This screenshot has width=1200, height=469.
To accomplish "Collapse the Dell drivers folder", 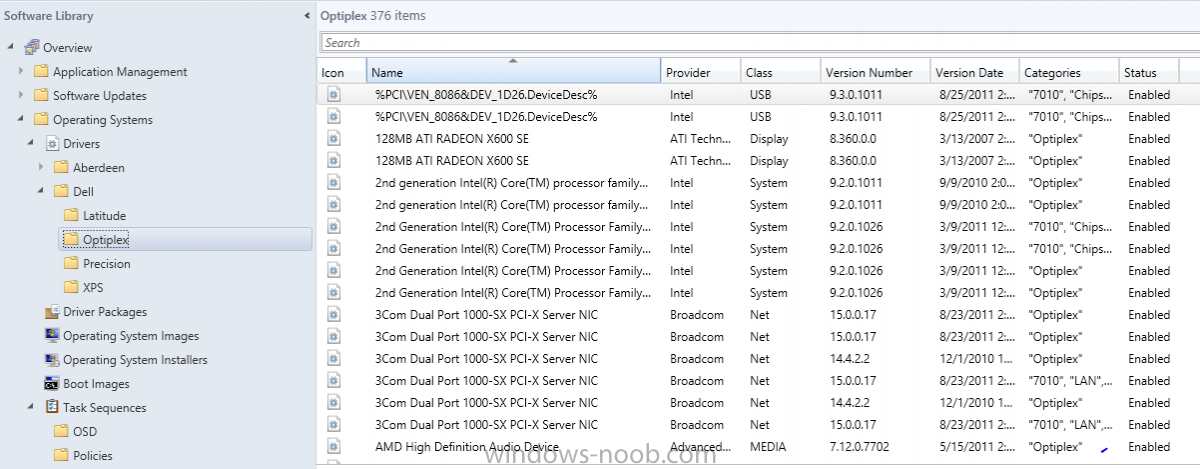I will [42, 192].
